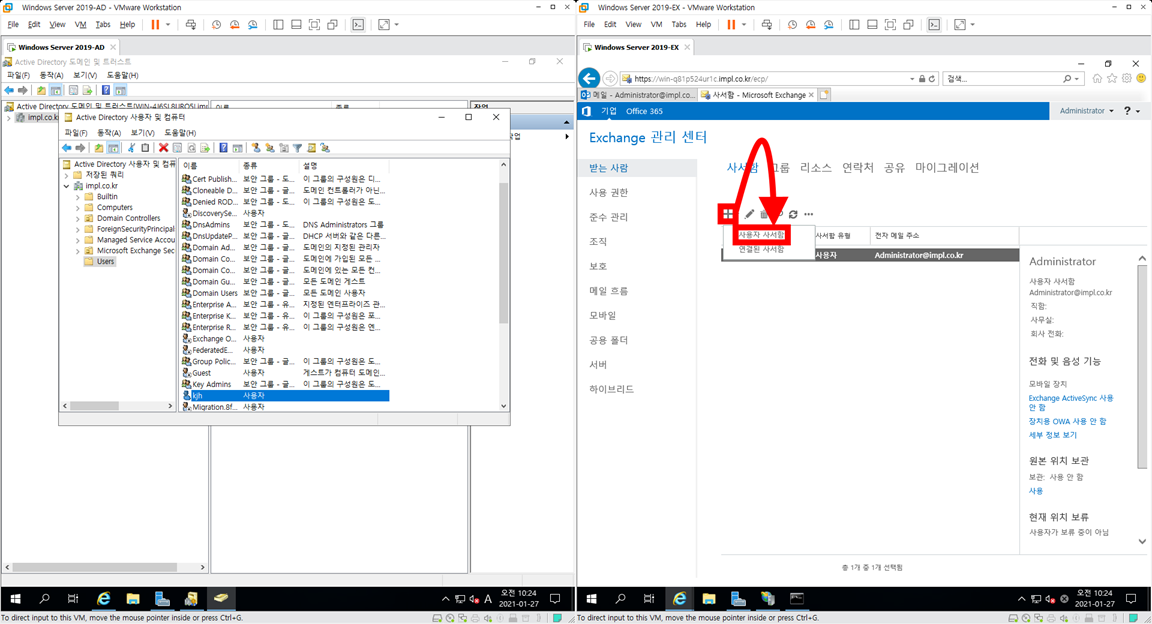Click the Create new group icon in Users and Computers toolbar
Screen dimensions: 1152x624
click(270, 148)
